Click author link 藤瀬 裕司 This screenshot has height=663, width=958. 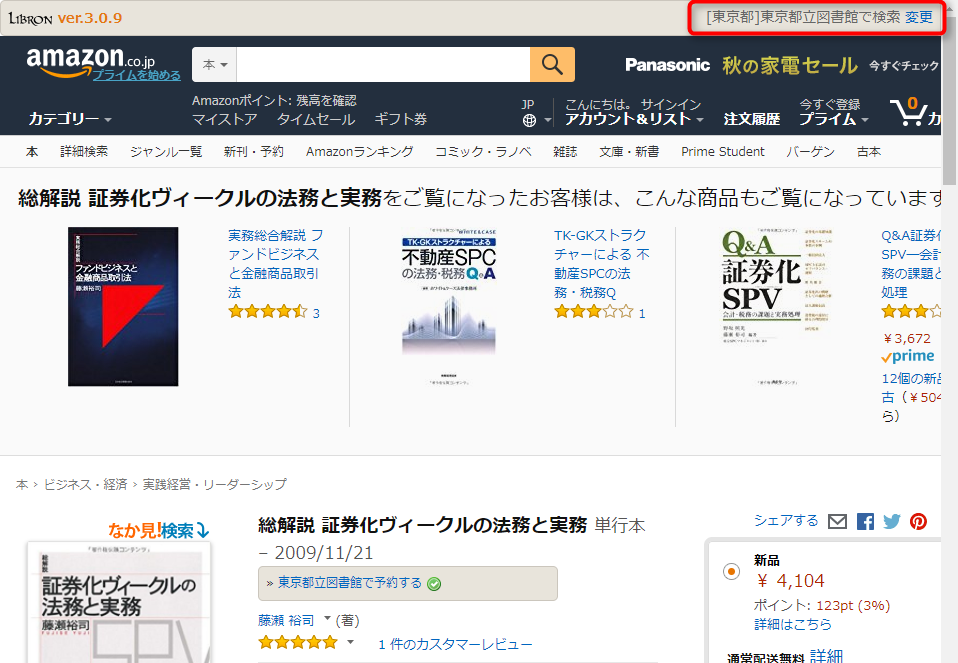(x=286, y=620)
